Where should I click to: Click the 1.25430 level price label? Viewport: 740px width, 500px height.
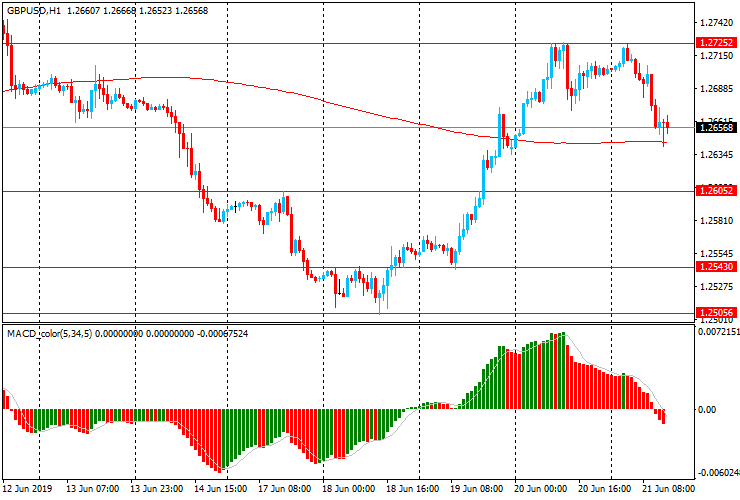click(x=716, y=266)
